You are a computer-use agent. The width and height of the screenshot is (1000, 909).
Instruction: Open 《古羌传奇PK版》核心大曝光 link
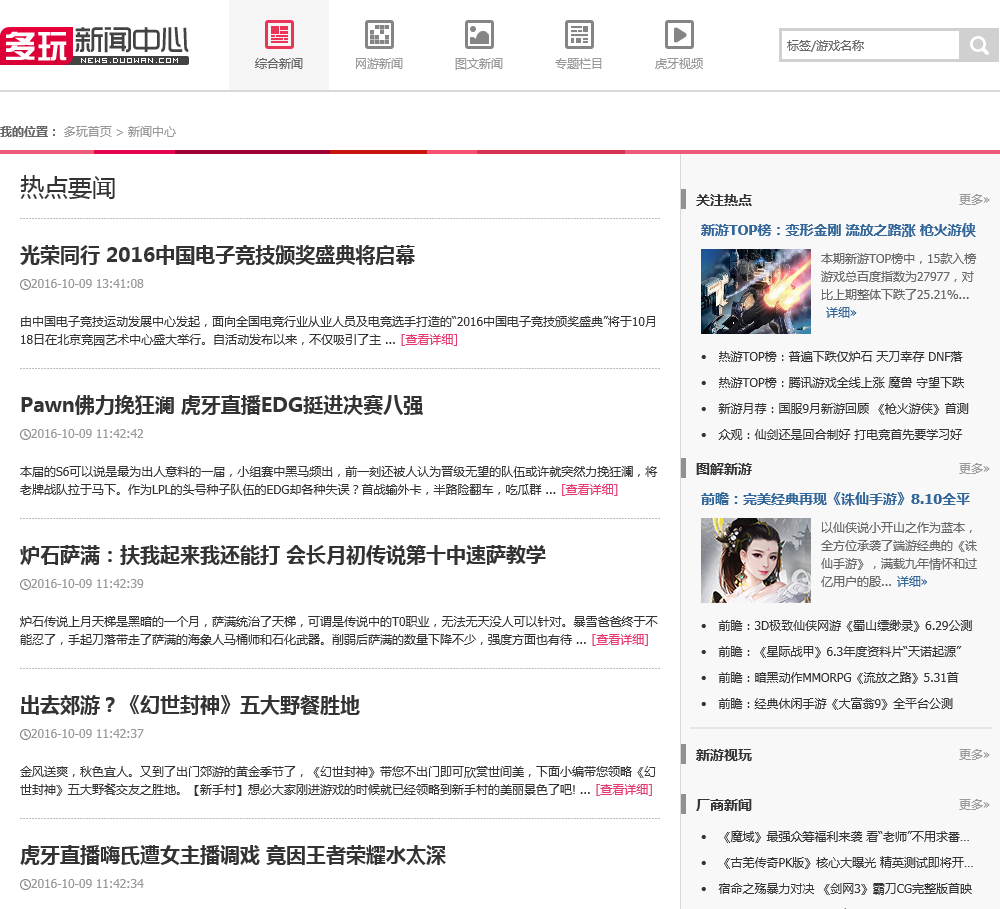(846, 863)
